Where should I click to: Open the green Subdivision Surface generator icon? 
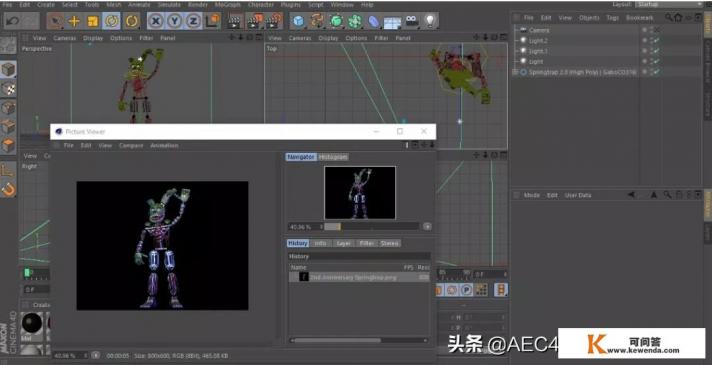pyautogui.click(x=336, y=21)
